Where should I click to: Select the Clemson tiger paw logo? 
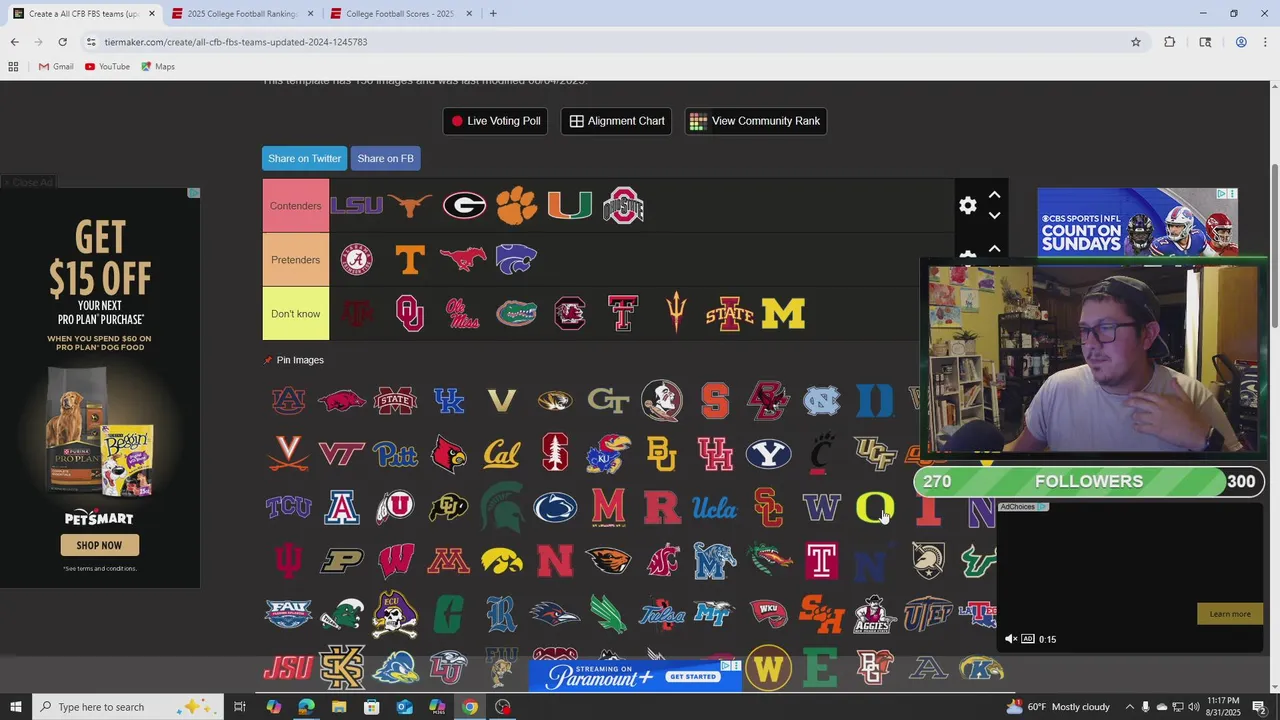tap(517, 206)
